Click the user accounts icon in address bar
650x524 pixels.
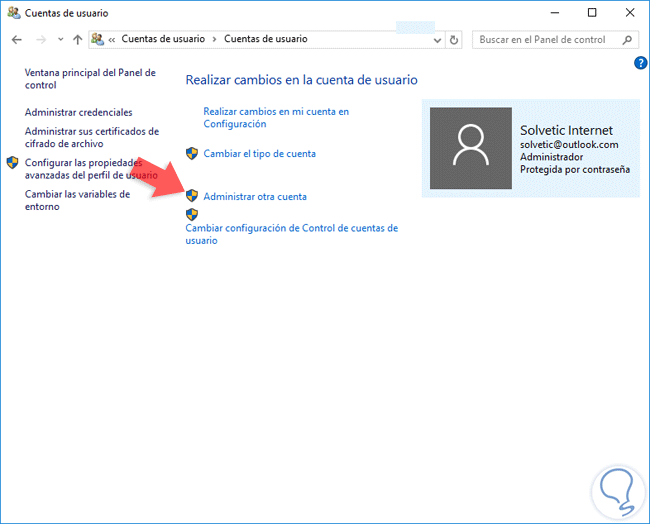tap(97, 39)
